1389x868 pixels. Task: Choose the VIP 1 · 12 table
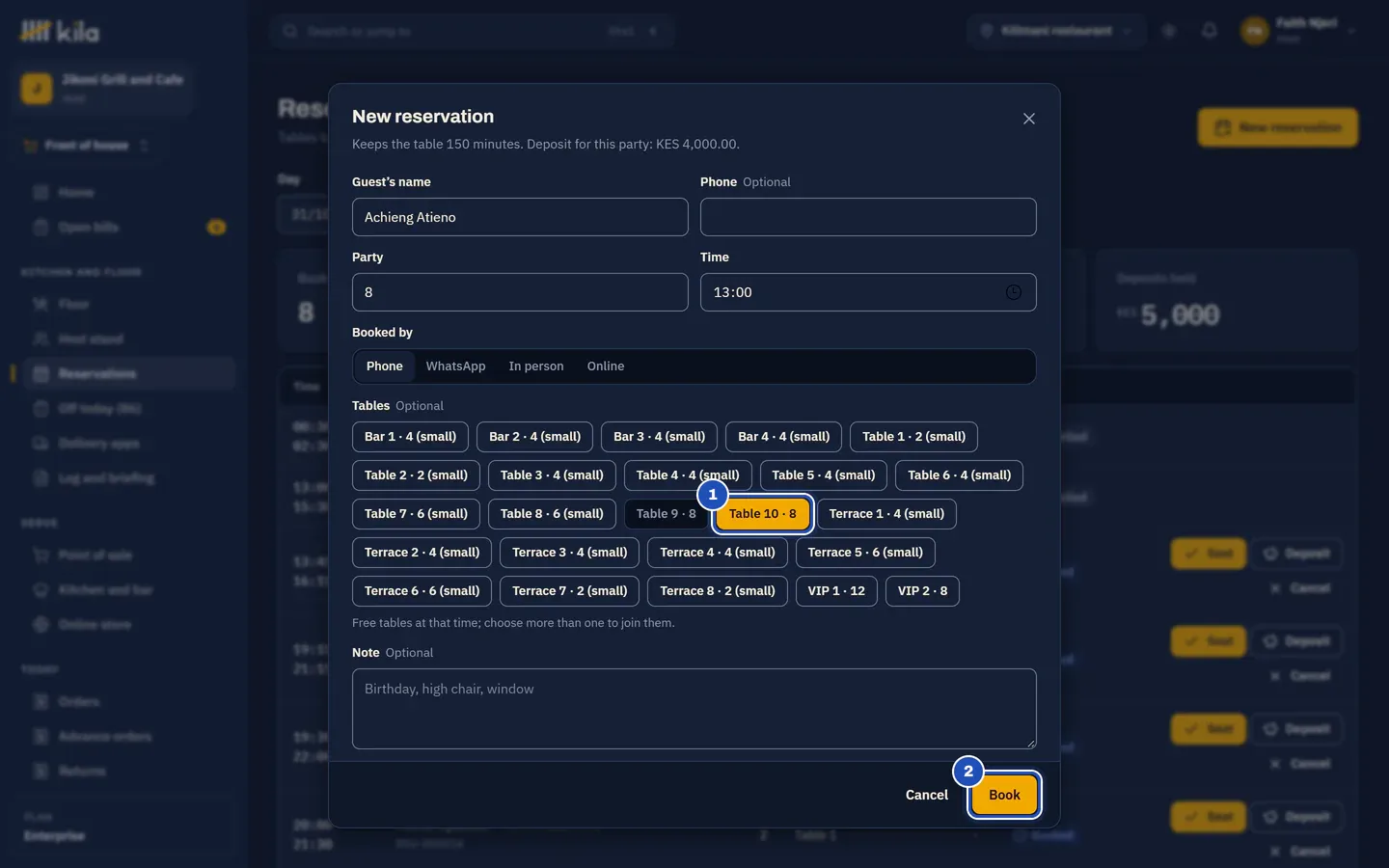836,591
